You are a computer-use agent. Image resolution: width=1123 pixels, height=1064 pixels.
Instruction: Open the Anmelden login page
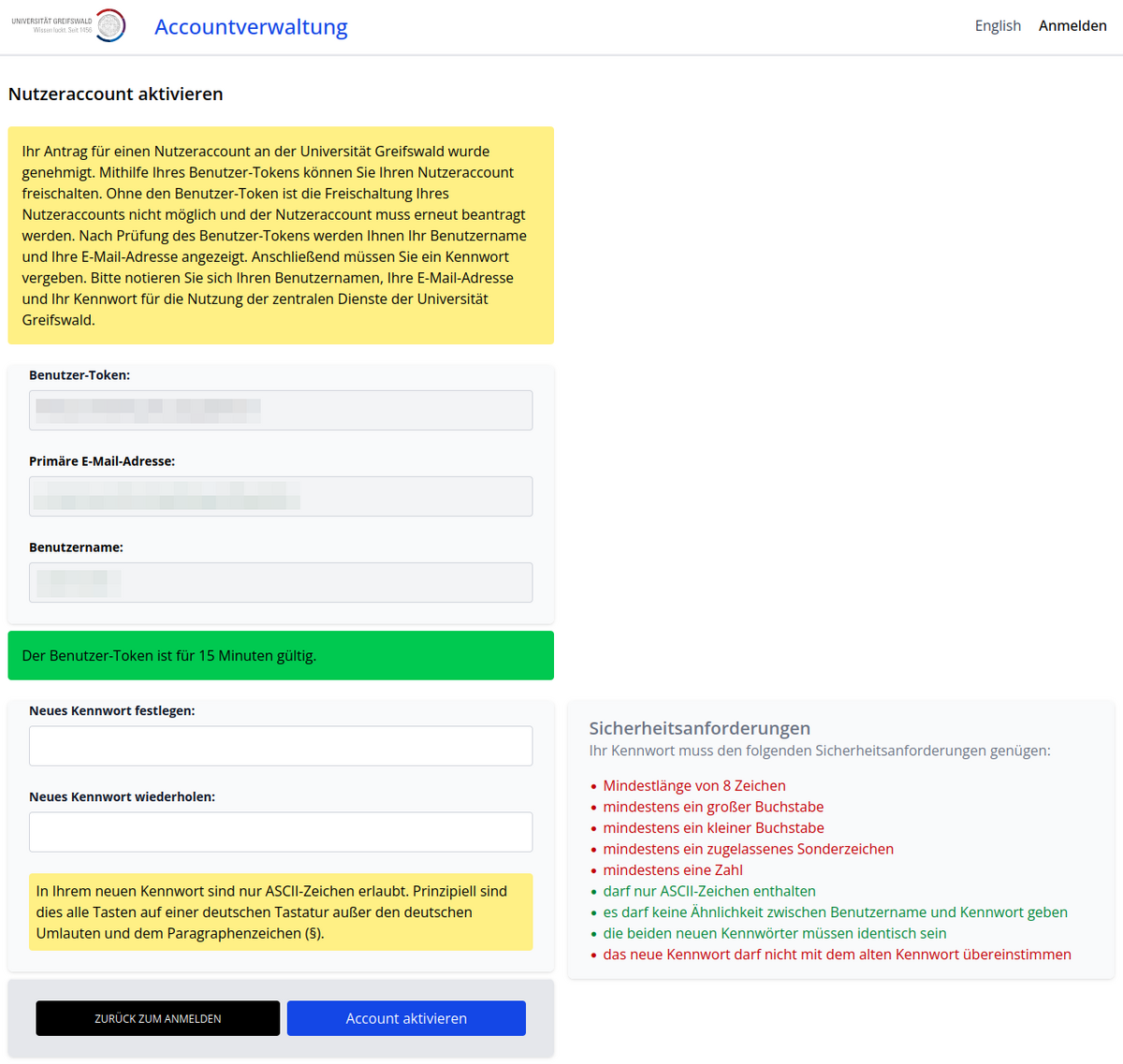(1072, 26)
